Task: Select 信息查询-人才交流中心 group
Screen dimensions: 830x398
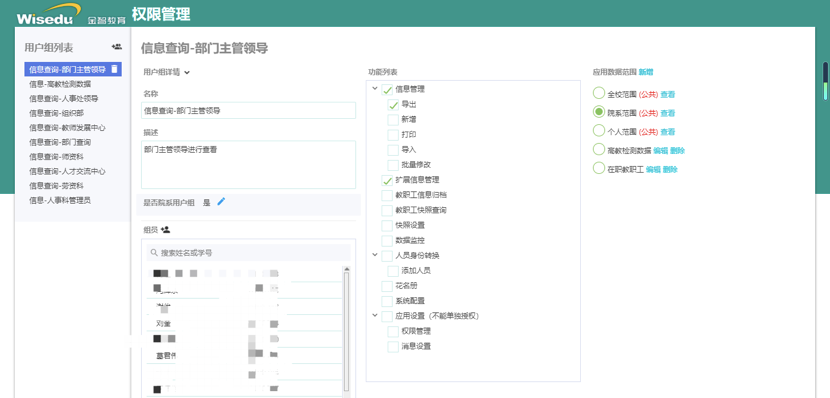Action: 67,171
